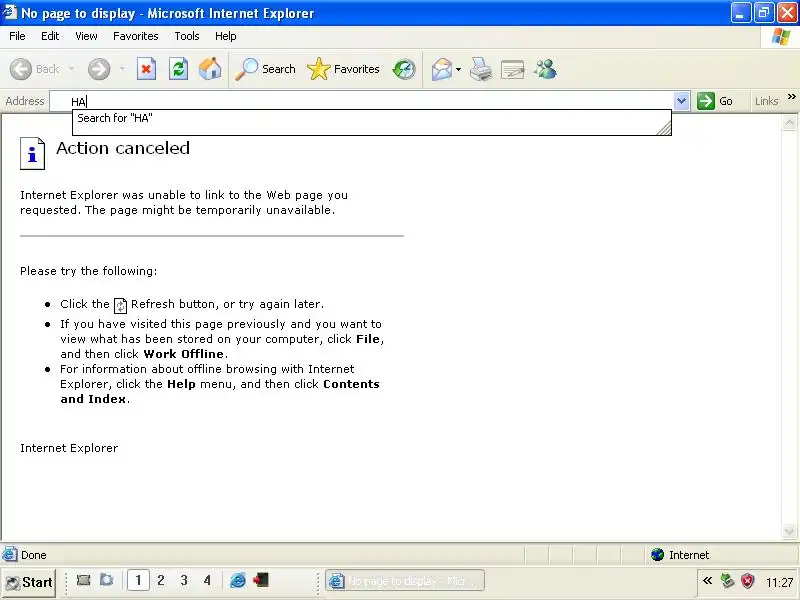
Task: Expand the Links toolbar chevron
Action: coord(791,96)
